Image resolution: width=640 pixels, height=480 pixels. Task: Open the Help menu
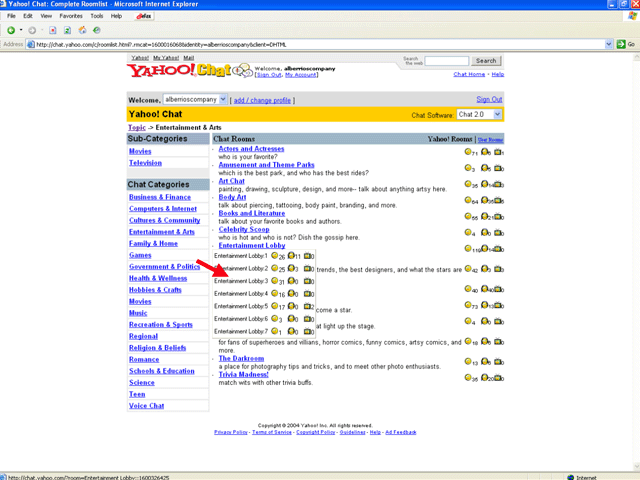[x=116, y=16]
